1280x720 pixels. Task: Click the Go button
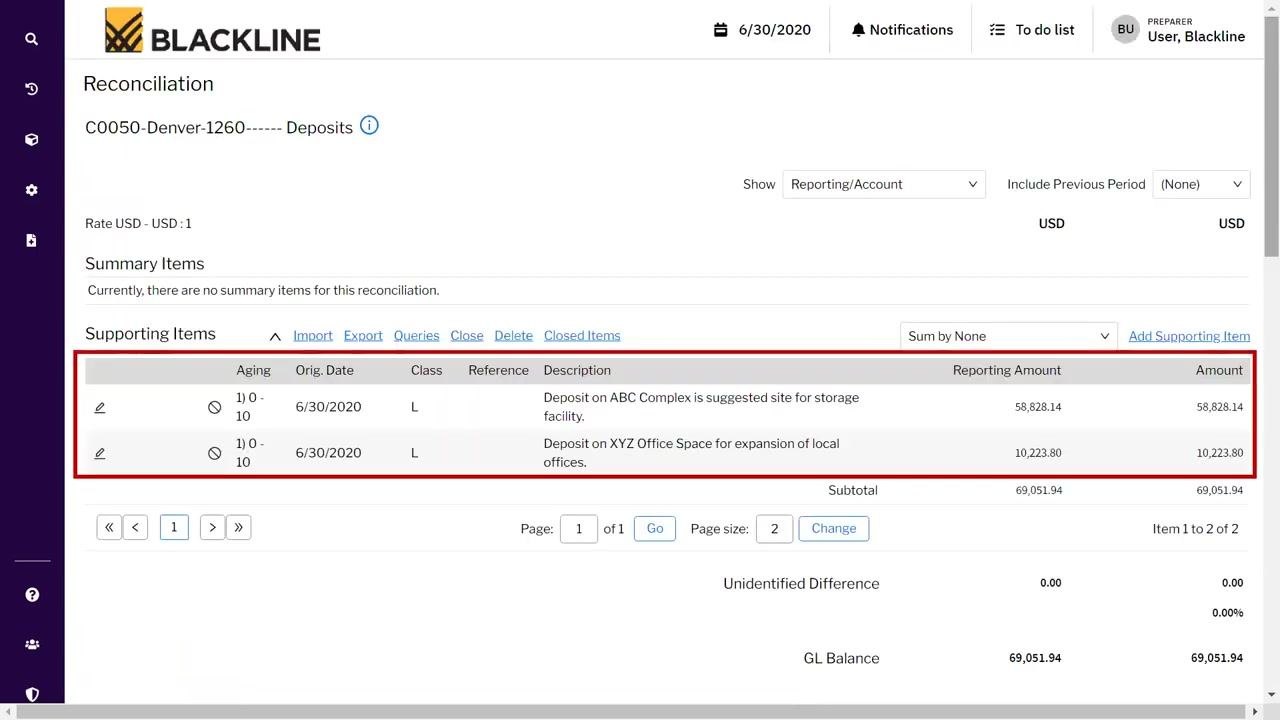coord(655,528)
